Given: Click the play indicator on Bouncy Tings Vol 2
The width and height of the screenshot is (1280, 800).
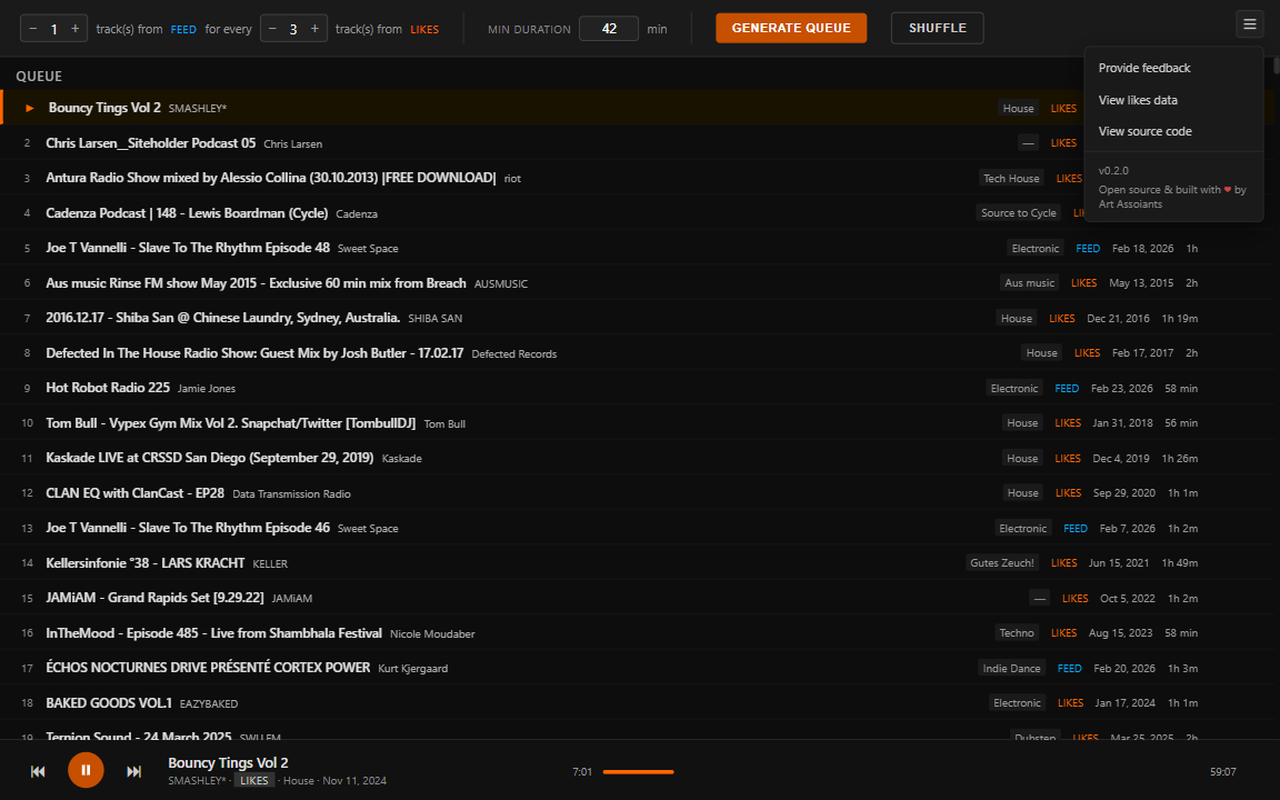Looking at the screenshot, I should pyautogui.click(x=30, y=108).
